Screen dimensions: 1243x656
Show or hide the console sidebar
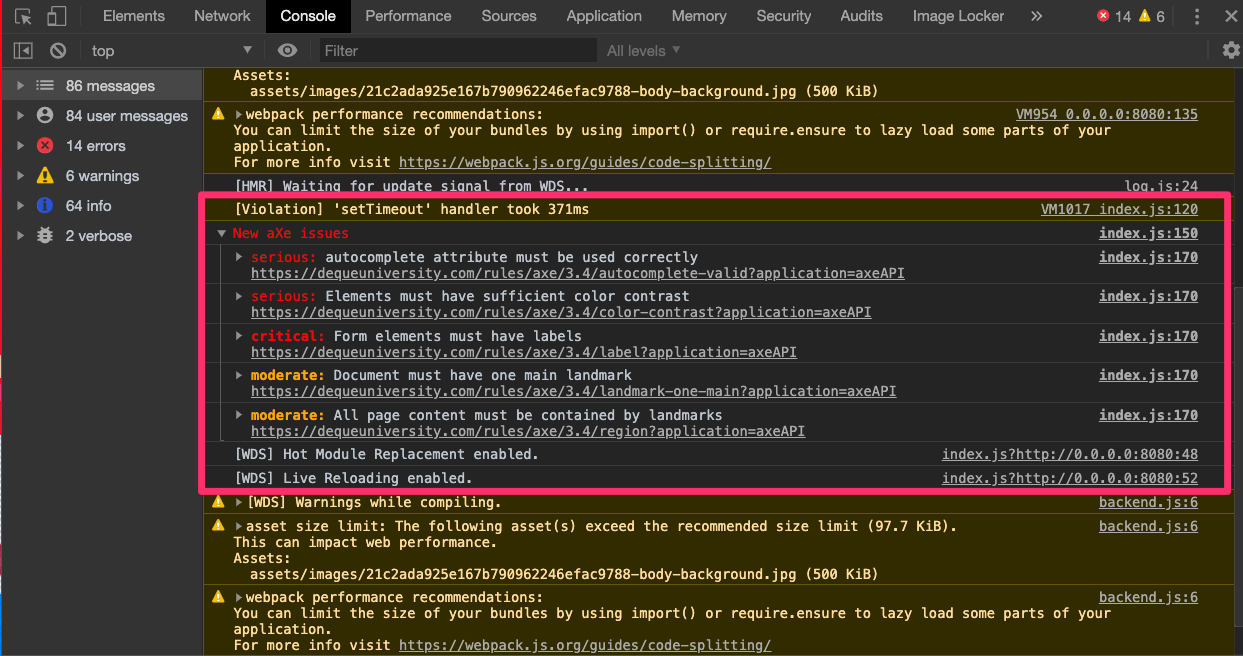[x=23, y=50]
